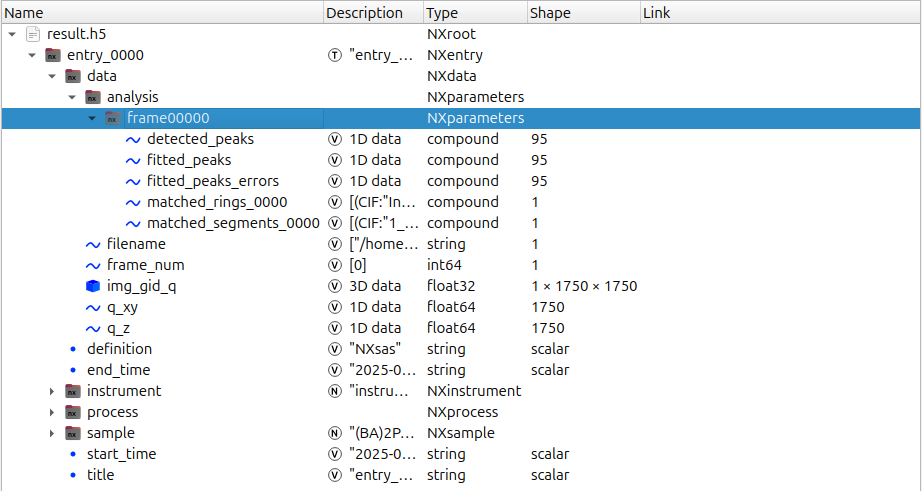Click the fitted_peaks_errors curve icon

[x=133, y=181]
